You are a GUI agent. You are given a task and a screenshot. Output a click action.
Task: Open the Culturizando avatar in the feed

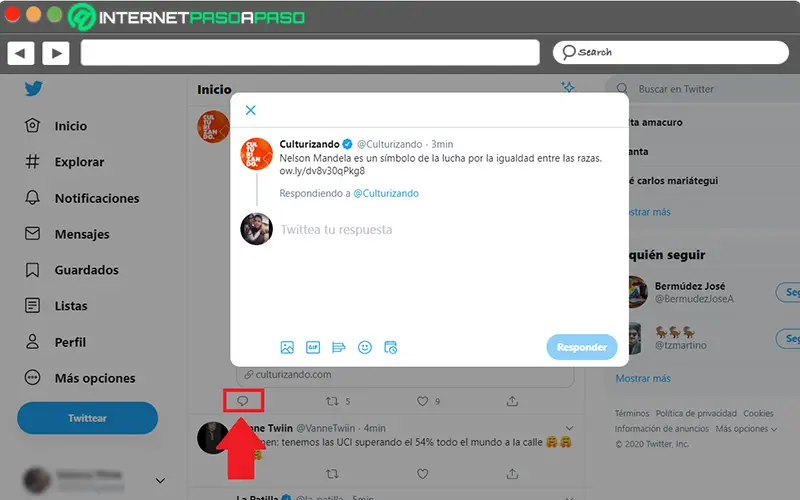click(213, 127)
